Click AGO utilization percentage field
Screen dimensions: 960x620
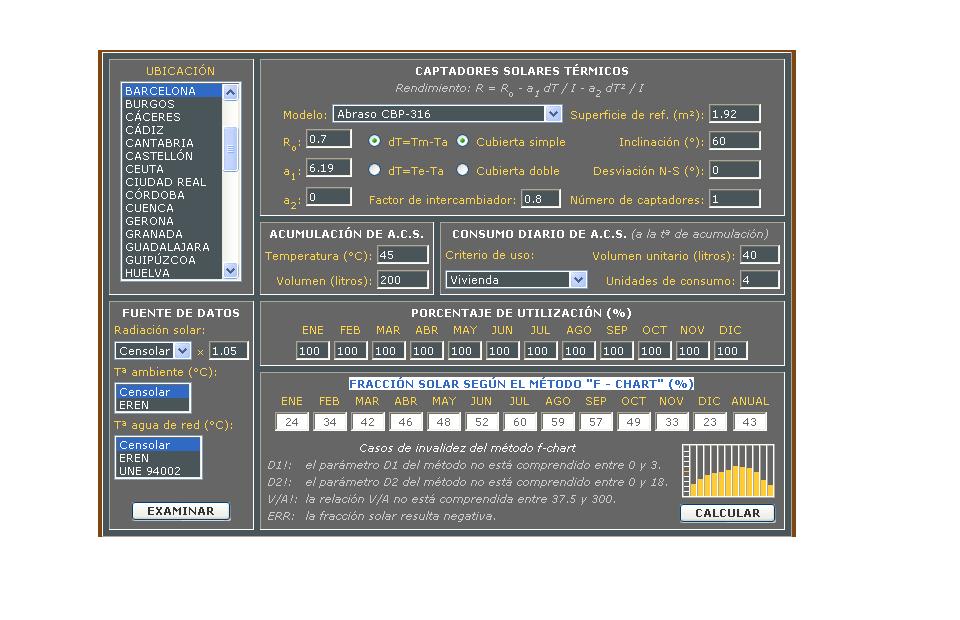[x=578, y=351]
